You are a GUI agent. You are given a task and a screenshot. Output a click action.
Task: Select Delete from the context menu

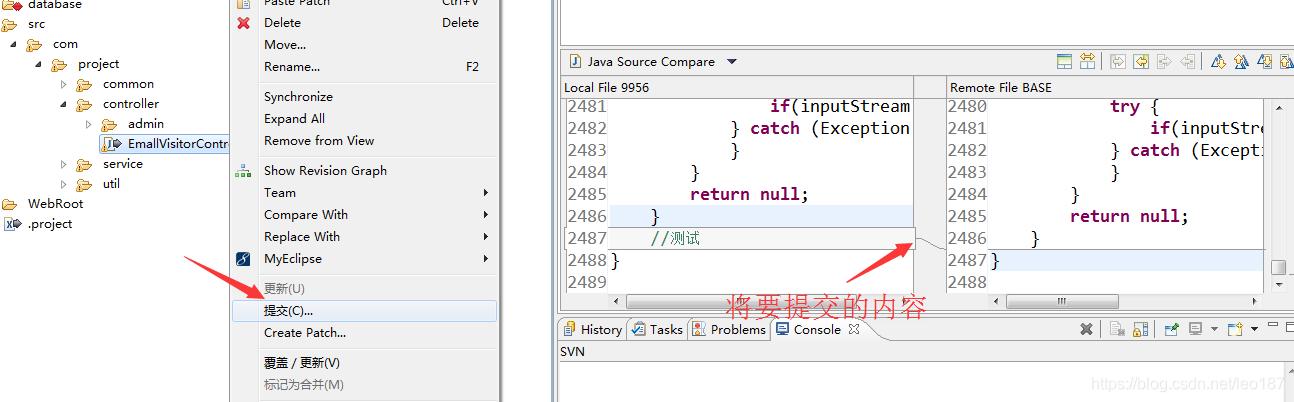(x=364, y=23)
